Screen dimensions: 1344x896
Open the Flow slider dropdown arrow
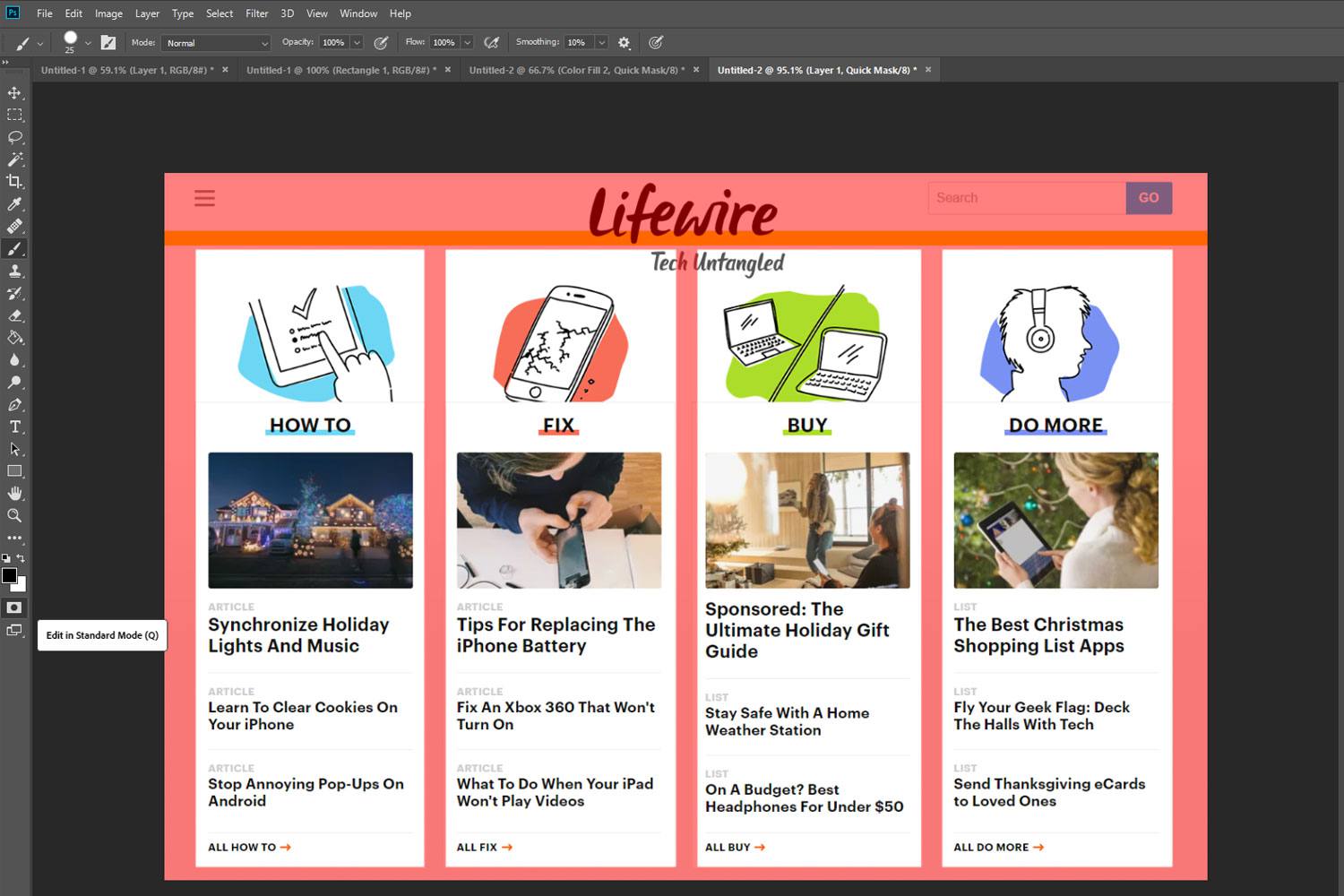[467, 42]
